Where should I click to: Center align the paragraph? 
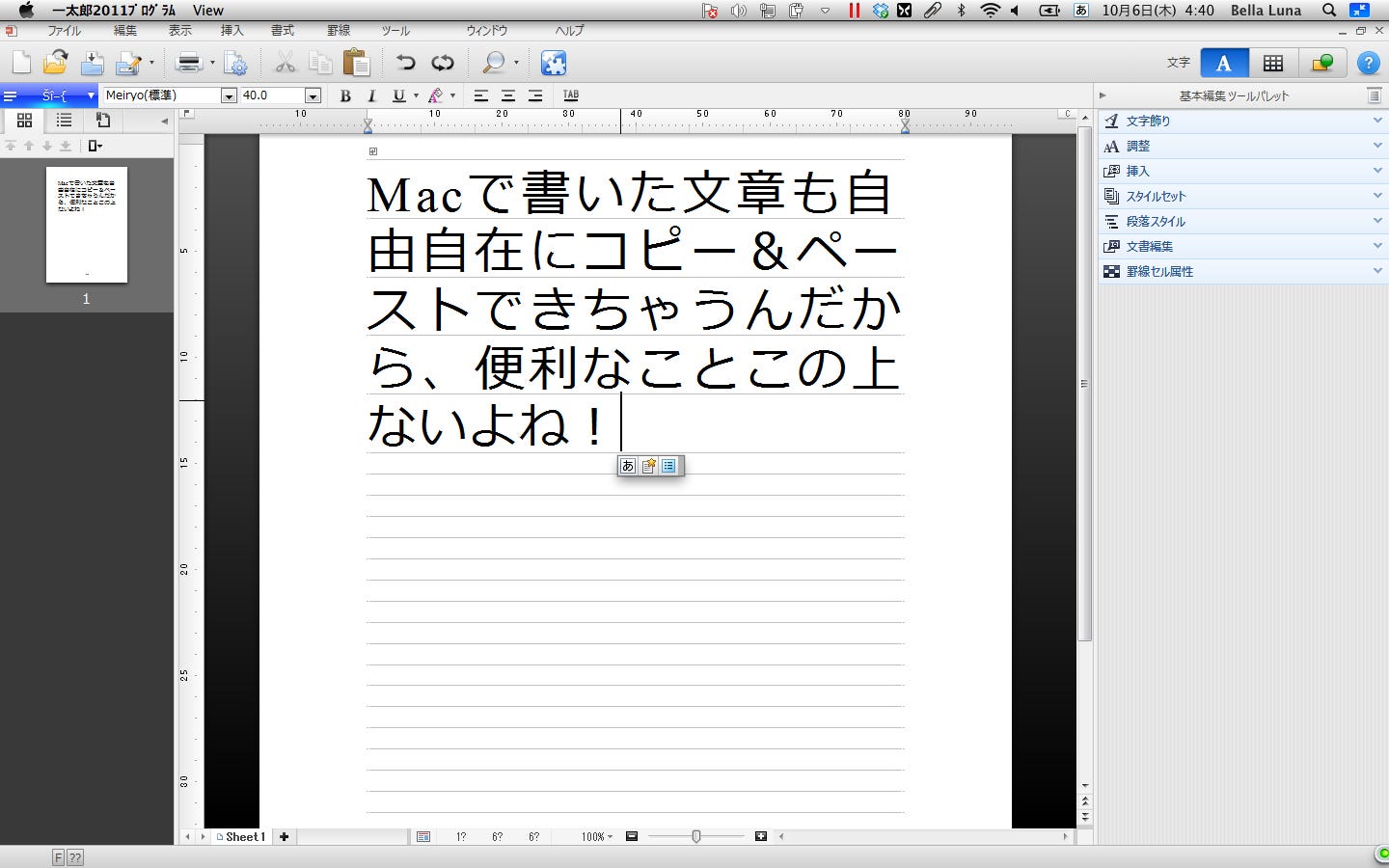(x=507, y=95)
